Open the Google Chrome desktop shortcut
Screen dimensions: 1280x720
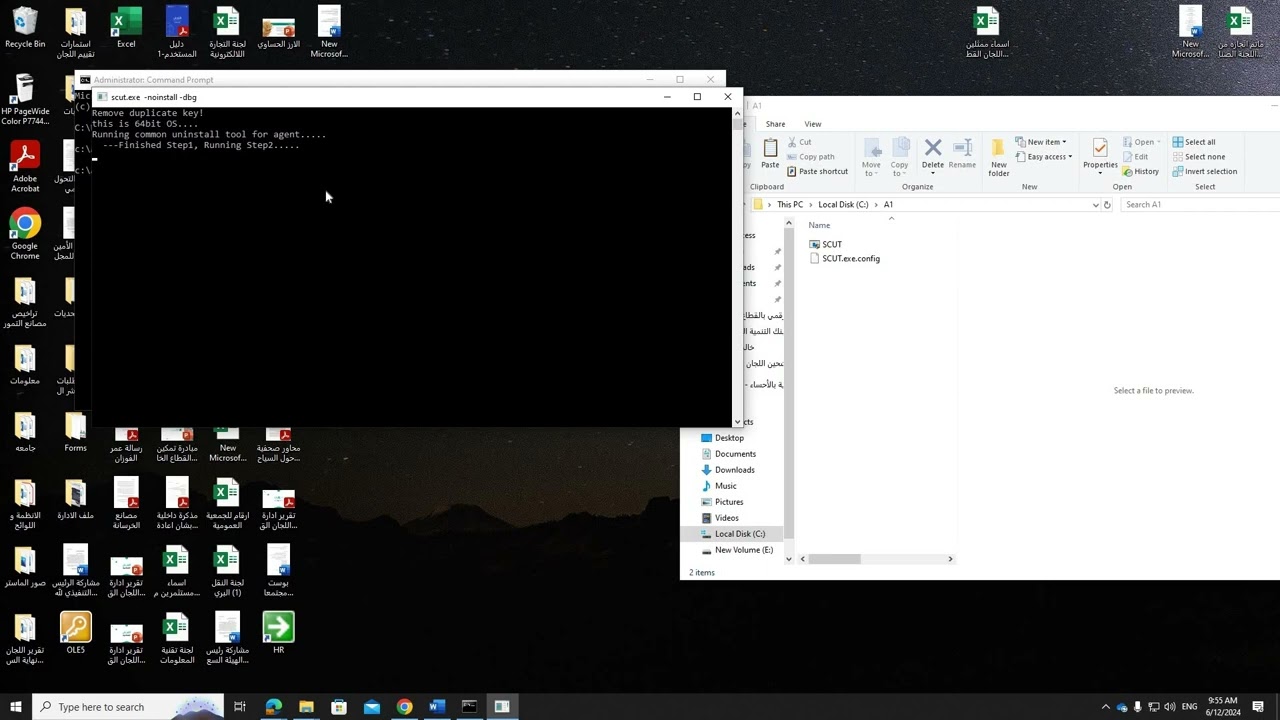pyautogui.click(x=25, y=234)
